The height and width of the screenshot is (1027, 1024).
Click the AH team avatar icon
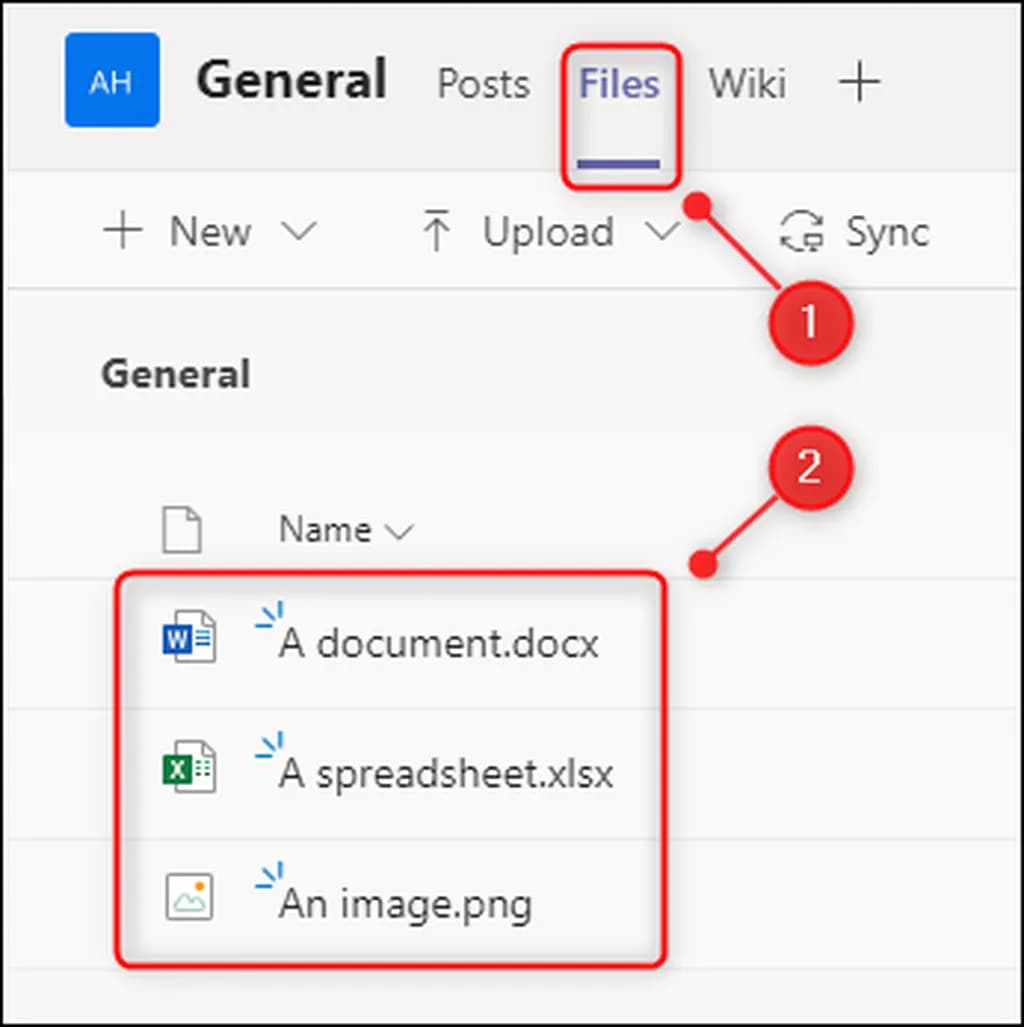point(112,80)
